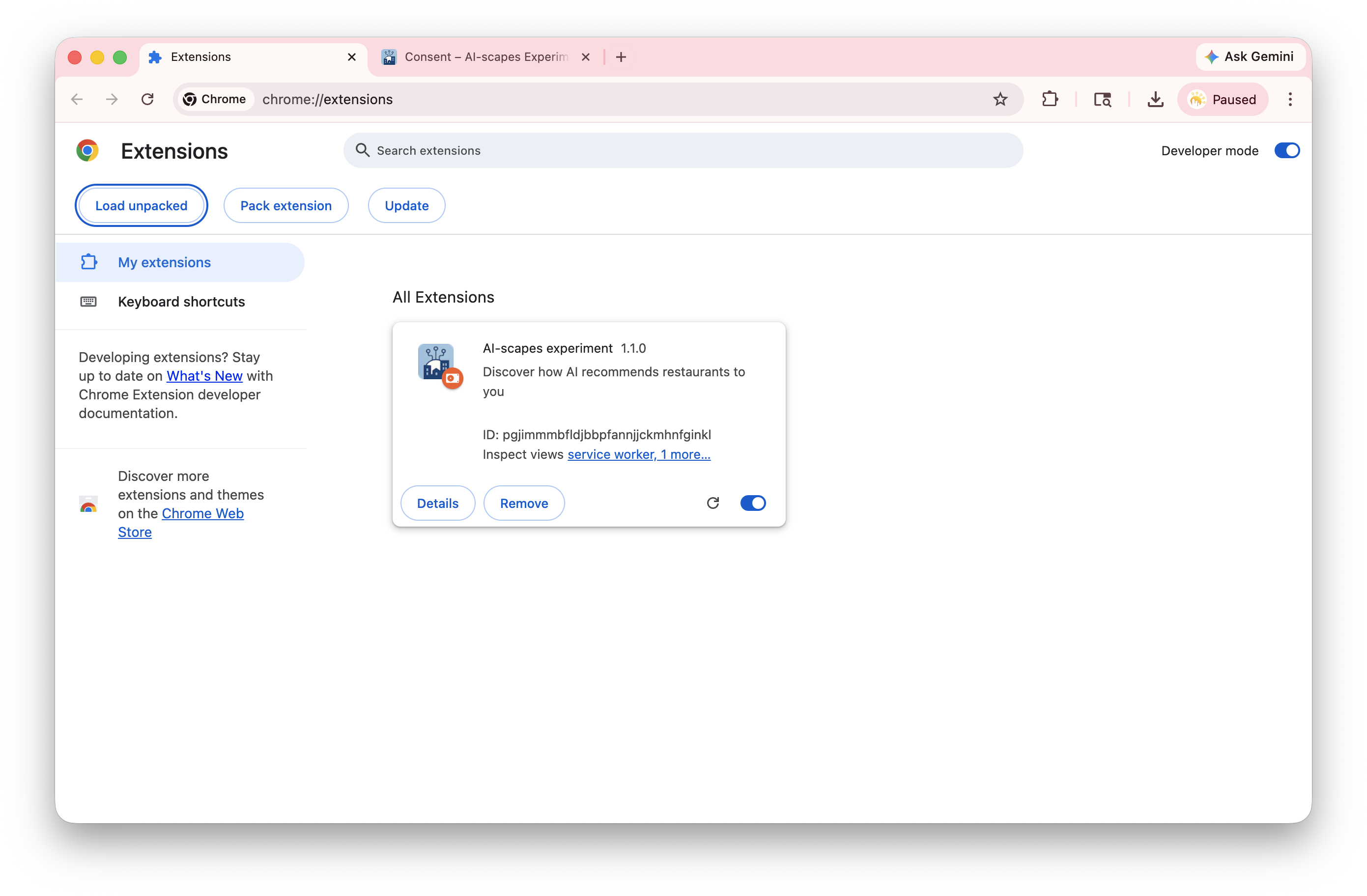Click the Update button

pos(407,206)
